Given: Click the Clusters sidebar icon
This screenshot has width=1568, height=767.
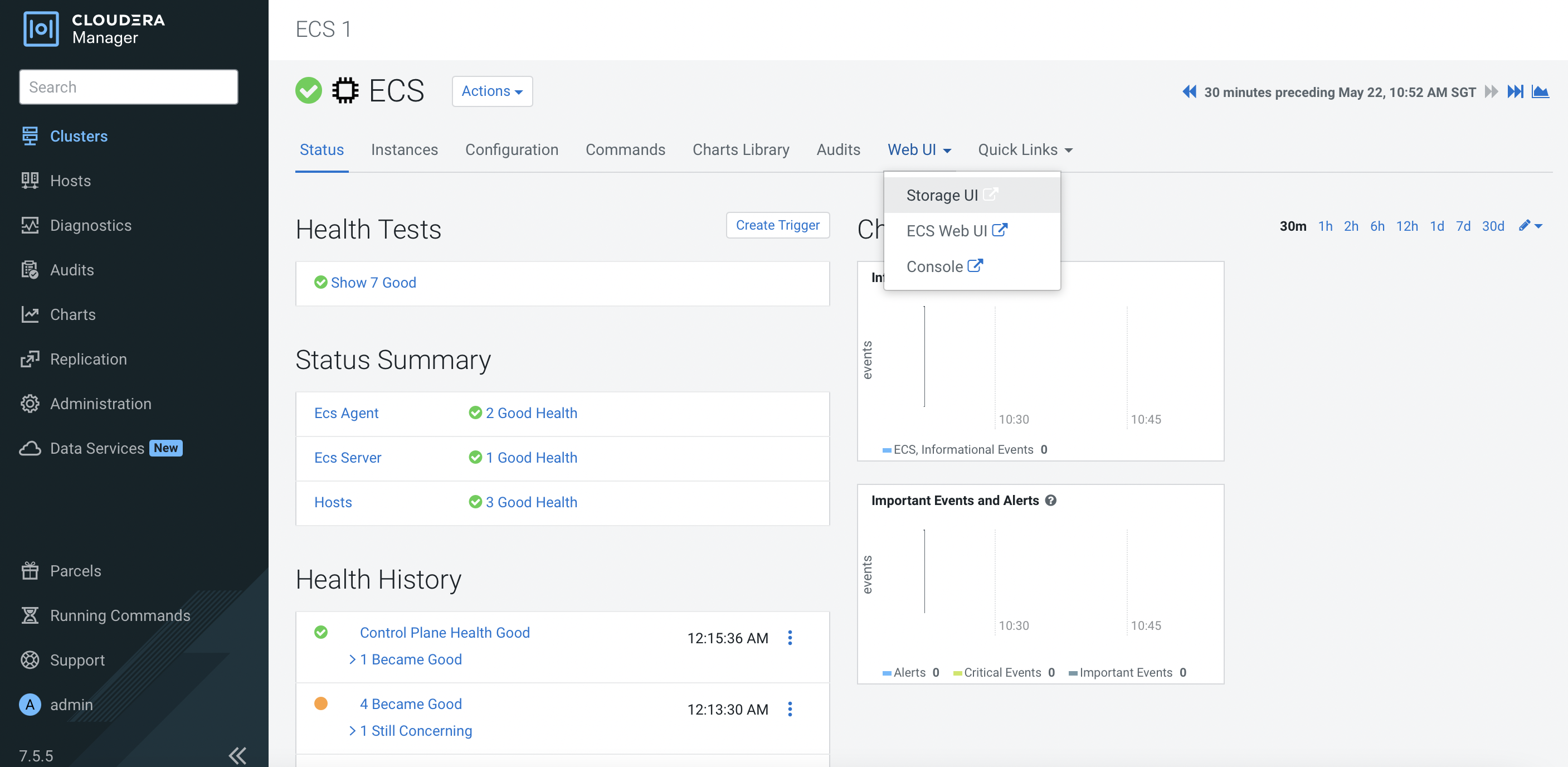Looking at the screenshot, I should tap(30, 136).
